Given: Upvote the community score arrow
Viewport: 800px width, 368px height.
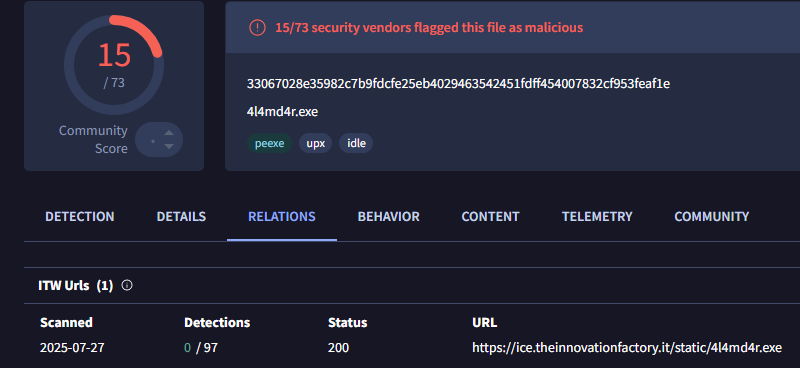Looking at the screenshot, I should 169,133.
